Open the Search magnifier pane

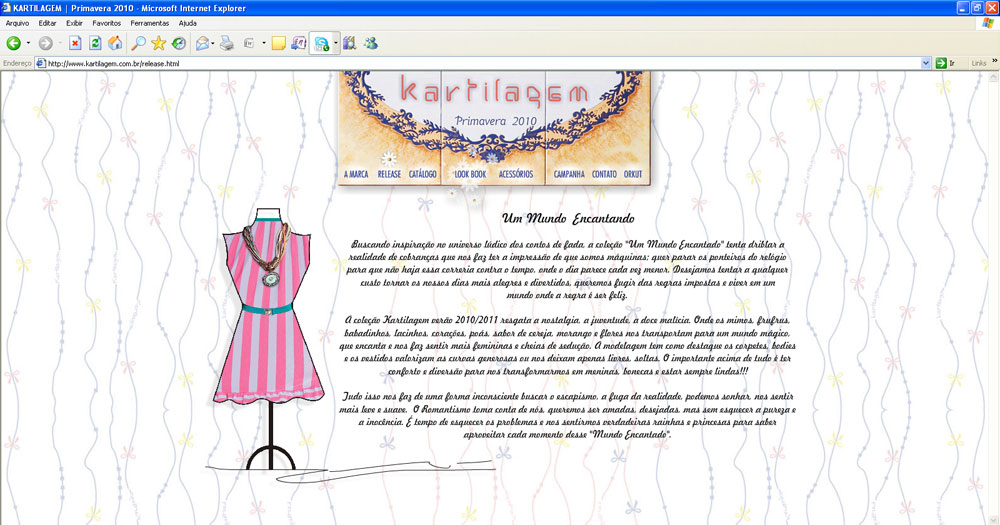138,43
